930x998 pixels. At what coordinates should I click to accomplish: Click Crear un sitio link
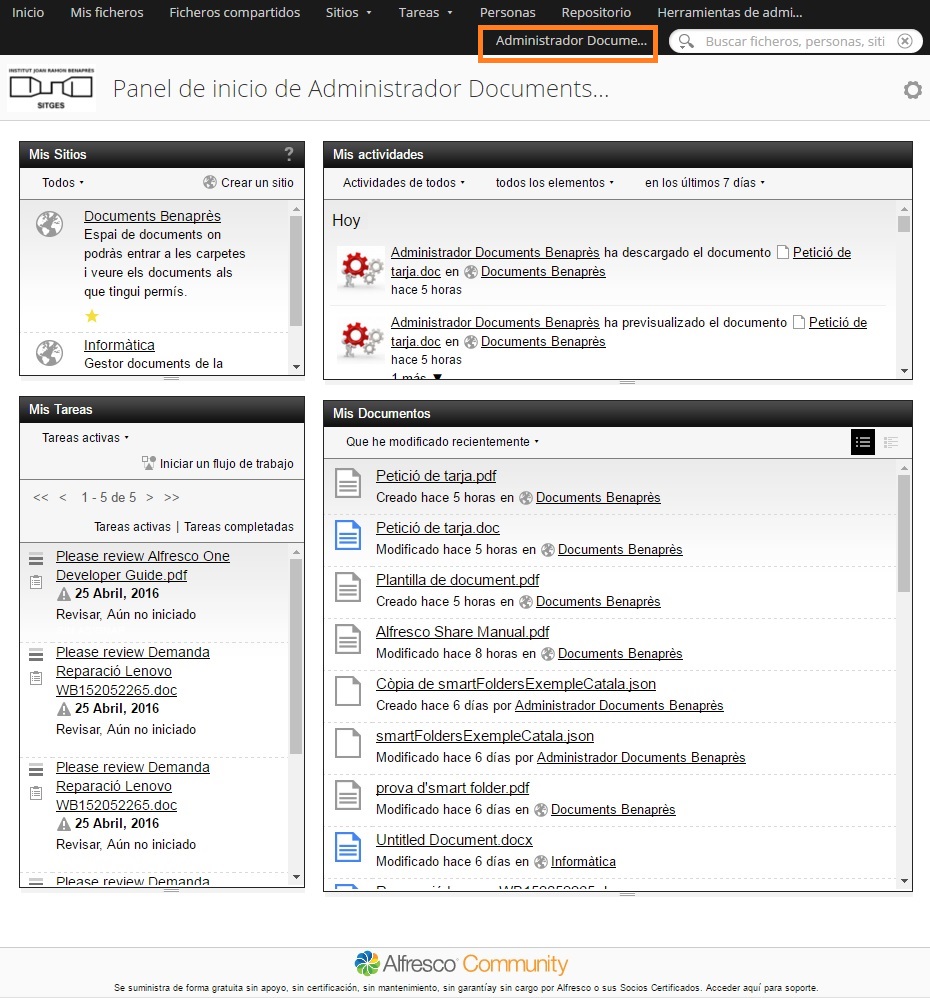pos(248,183)
